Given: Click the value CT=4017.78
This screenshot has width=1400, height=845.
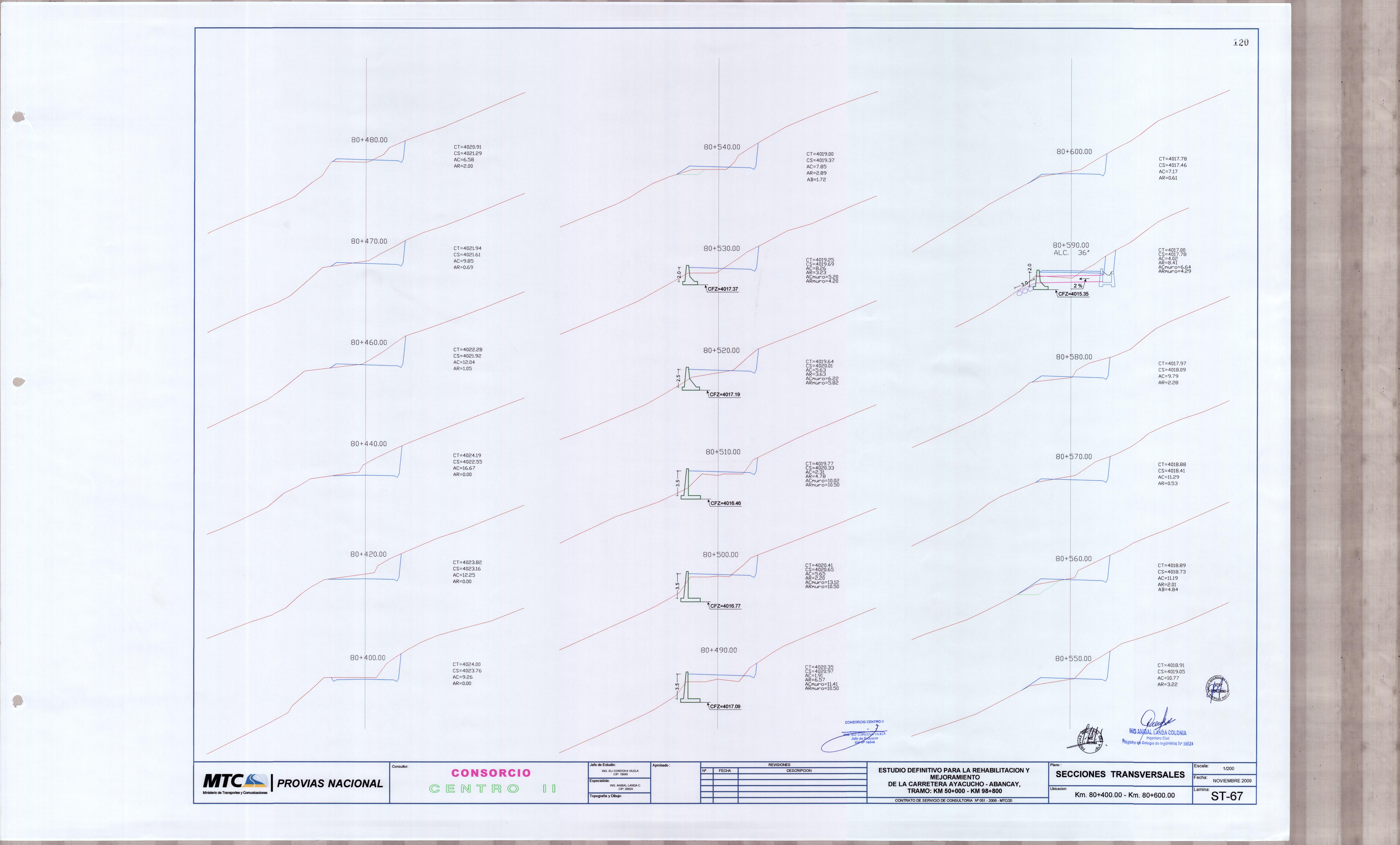Looking at the screenshot, I should tap(1173, 159).
